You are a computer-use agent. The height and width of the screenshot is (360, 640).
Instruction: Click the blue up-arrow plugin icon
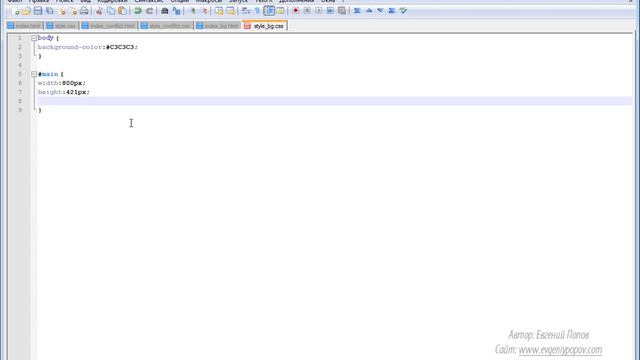[369, 11]
